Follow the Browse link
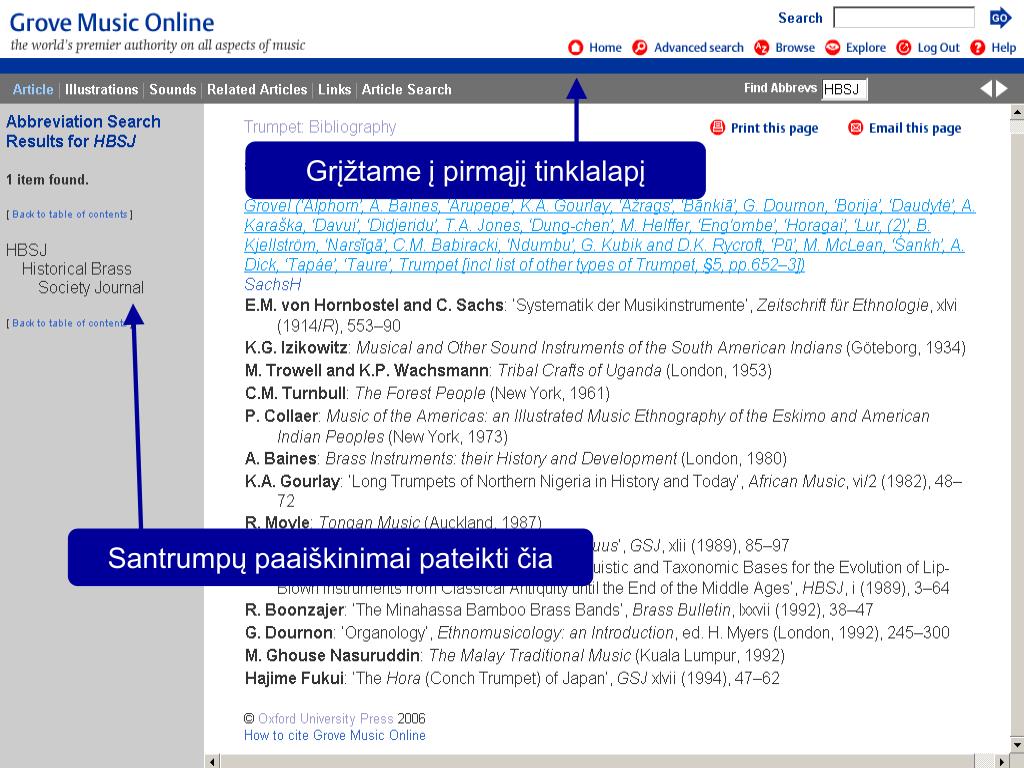1024x768 pixels. [x=795, y=48]
